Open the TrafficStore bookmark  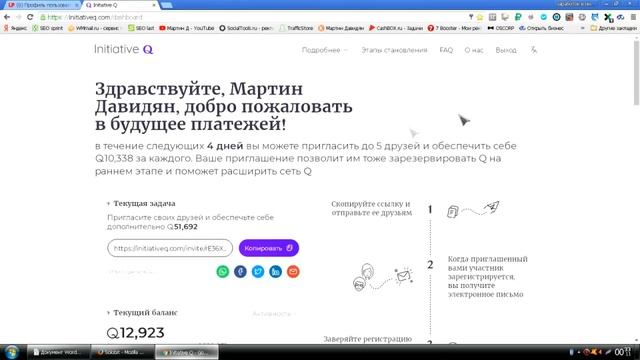click(296, 28)
